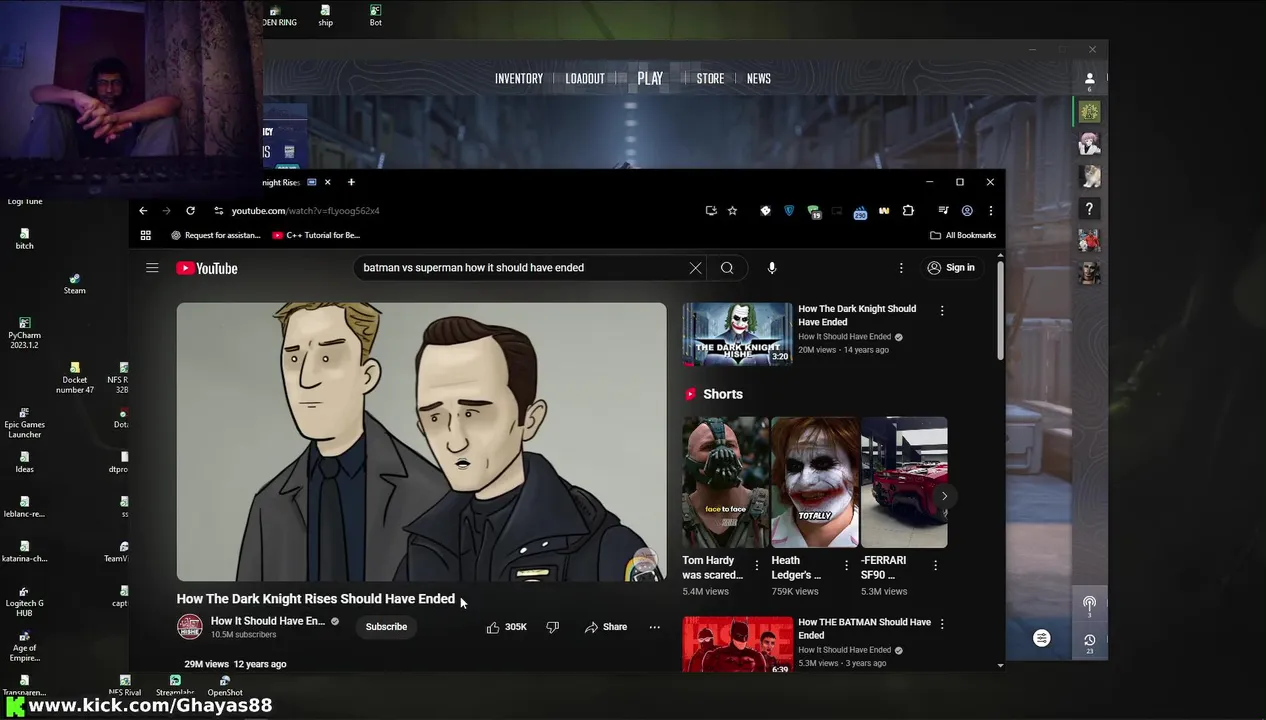The height and width of the screenshot is (720, 1266).
Task: Click the browser address bar URL
Action: click(305, 211)
